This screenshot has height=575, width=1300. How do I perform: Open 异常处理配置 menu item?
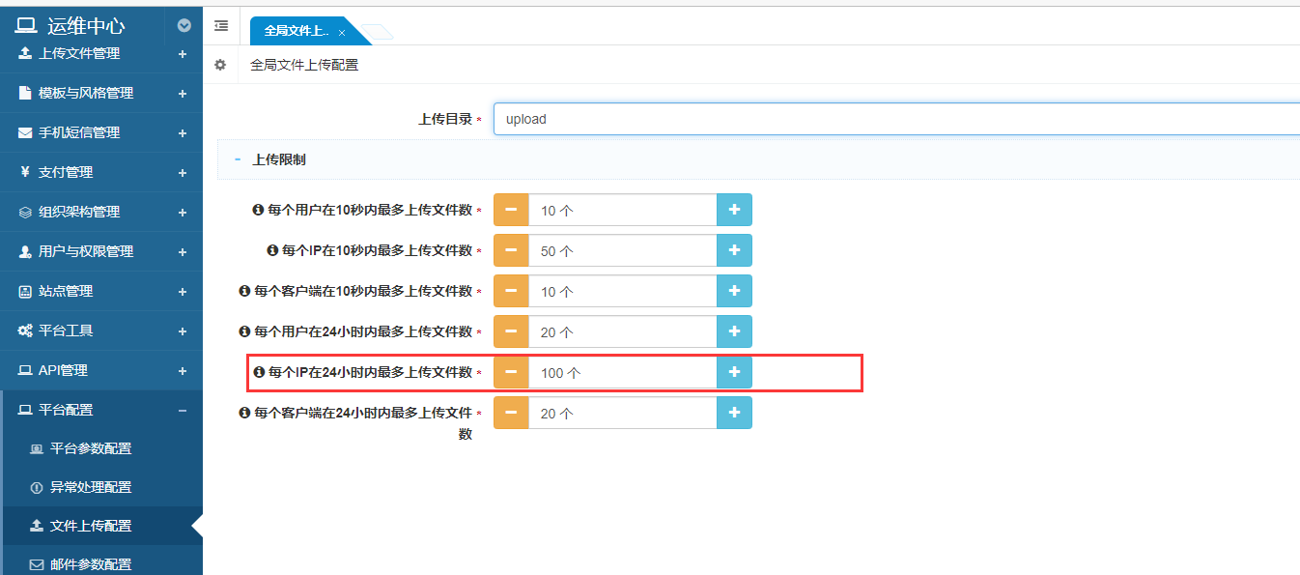coord(90,488)
